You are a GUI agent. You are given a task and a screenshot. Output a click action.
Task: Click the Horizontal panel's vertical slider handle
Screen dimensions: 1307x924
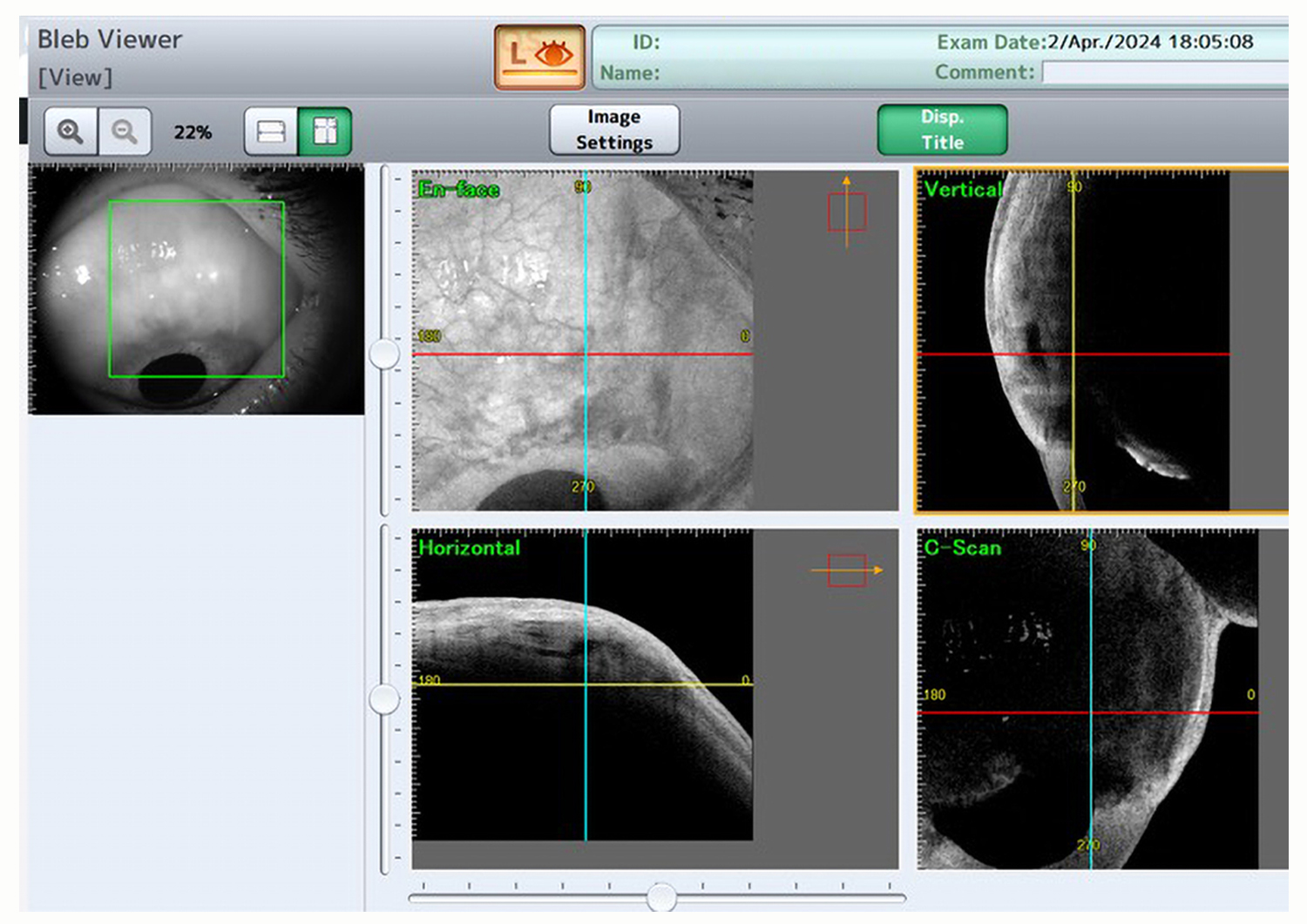coord(384,698)
